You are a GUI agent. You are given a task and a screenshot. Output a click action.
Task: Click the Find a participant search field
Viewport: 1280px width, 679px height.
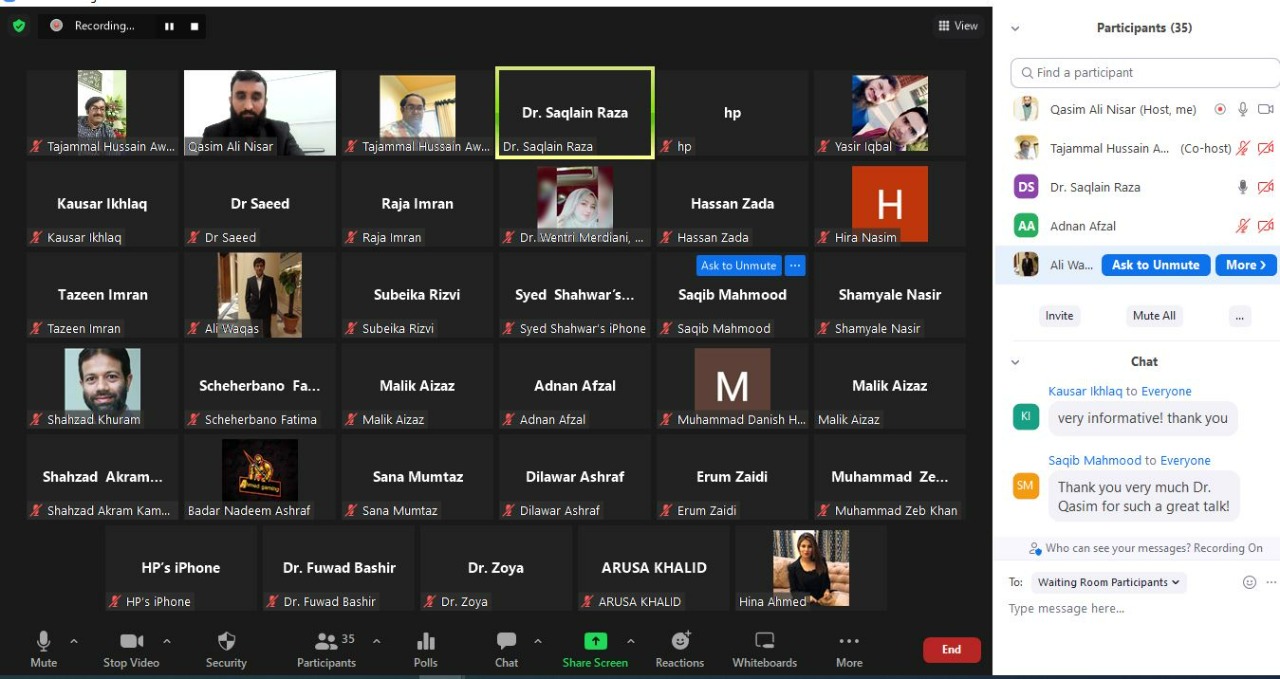tap(1145, 73)
